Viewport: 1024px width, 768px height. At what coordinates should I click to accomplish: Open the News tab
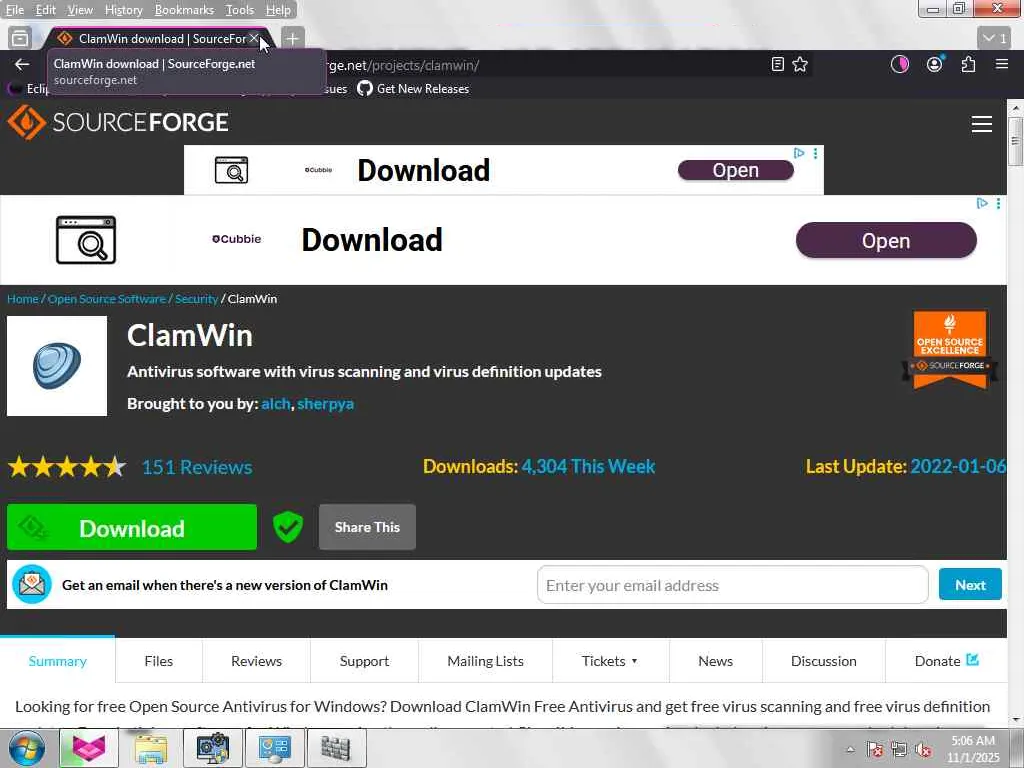click(x=715, y=661)
